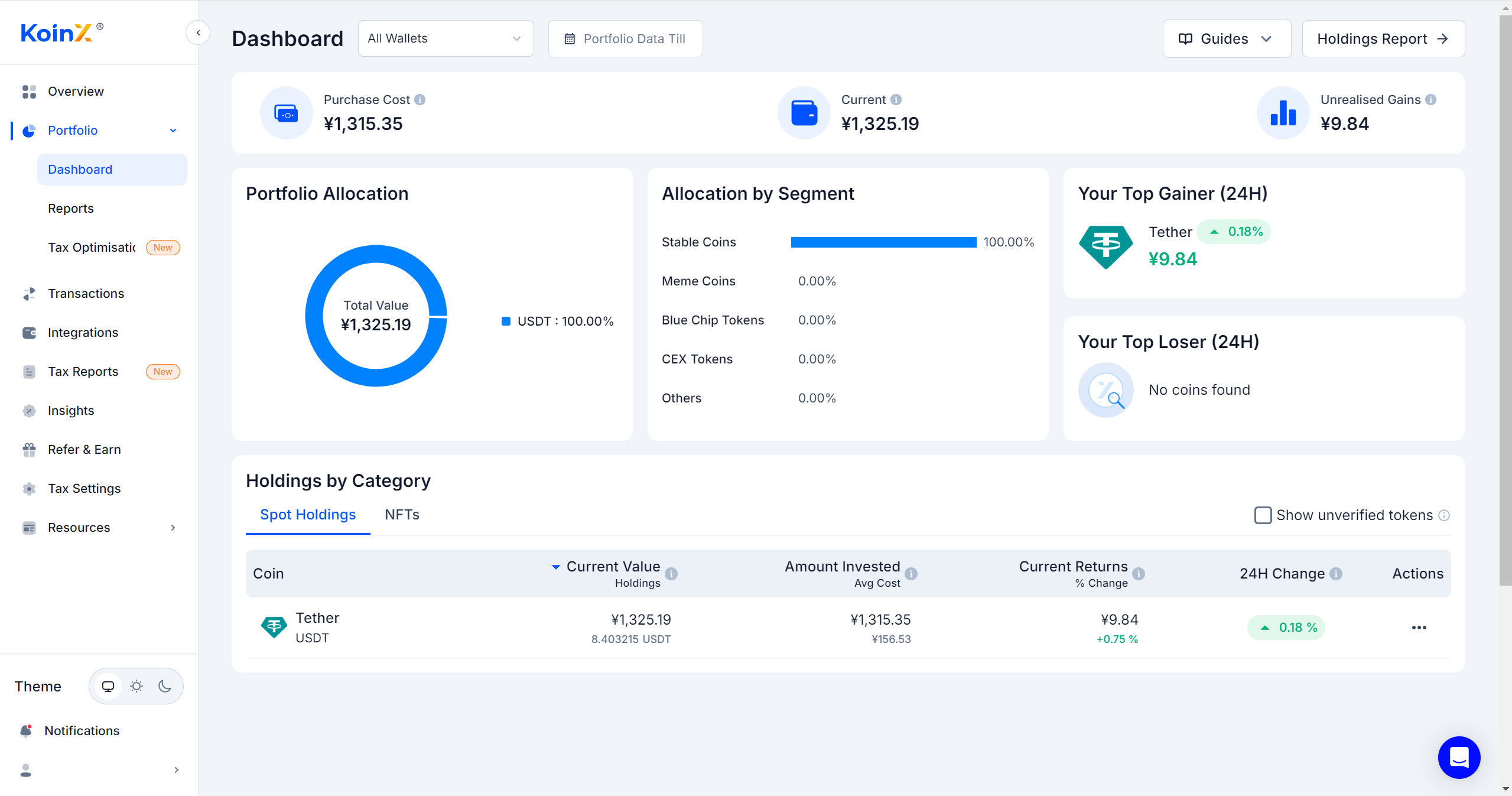Viewport: 1512px width, 796px height.
Task: Open the Portfolio Data Till date picker
Action: 625,39
